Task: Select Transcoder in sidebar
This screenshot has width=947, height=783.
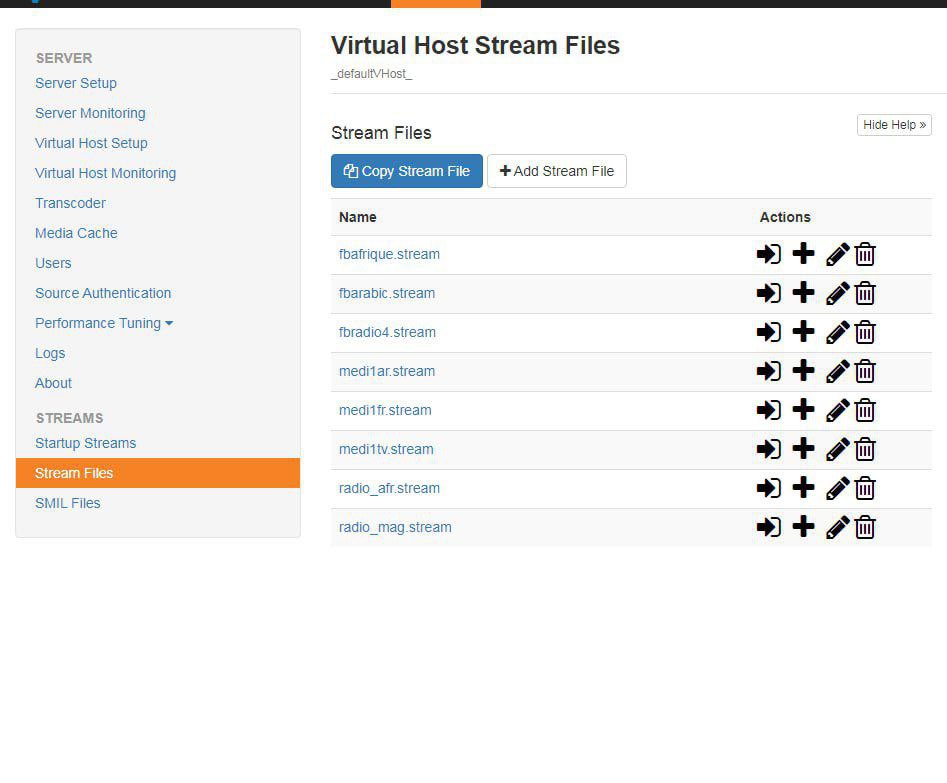Action: tap(70, 203)
